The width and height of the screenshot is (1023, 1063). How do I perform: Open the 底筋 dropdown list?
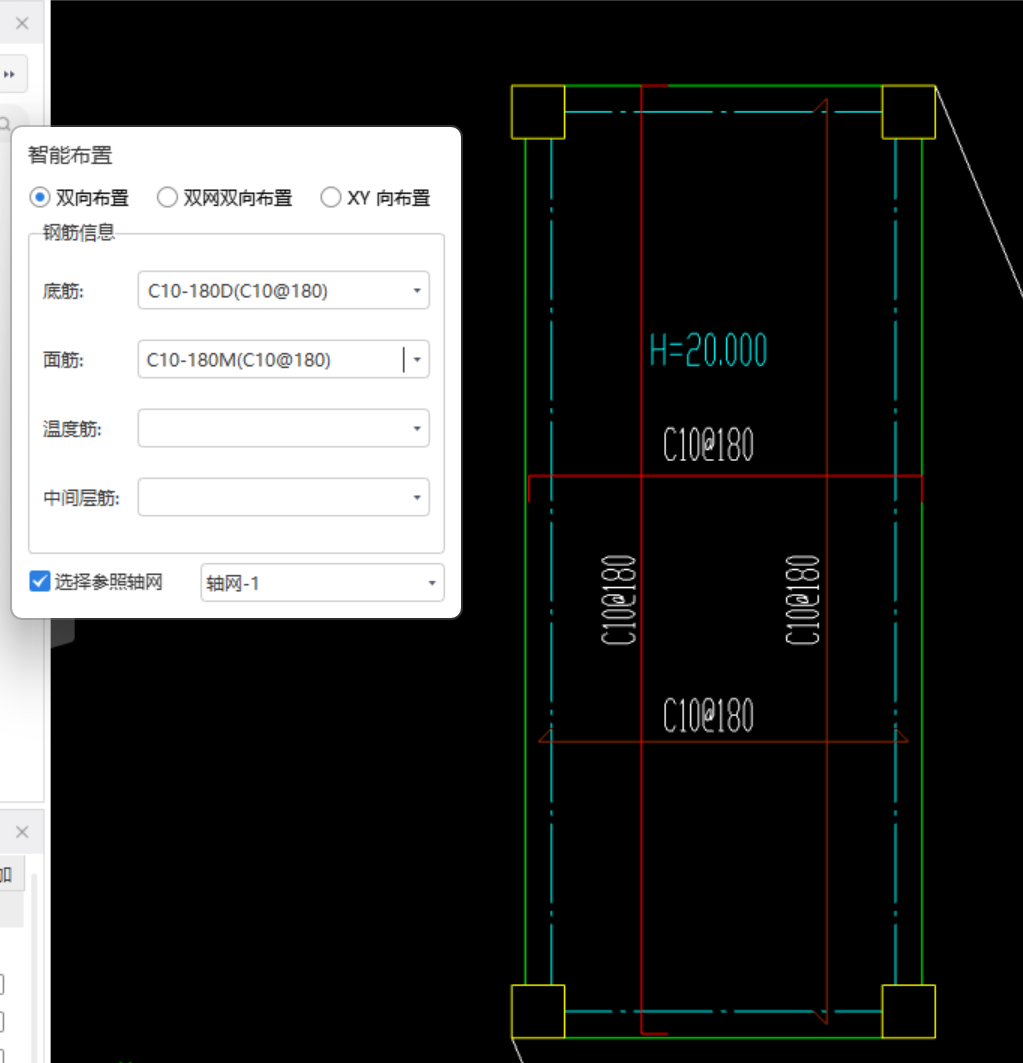pos(417,290)
